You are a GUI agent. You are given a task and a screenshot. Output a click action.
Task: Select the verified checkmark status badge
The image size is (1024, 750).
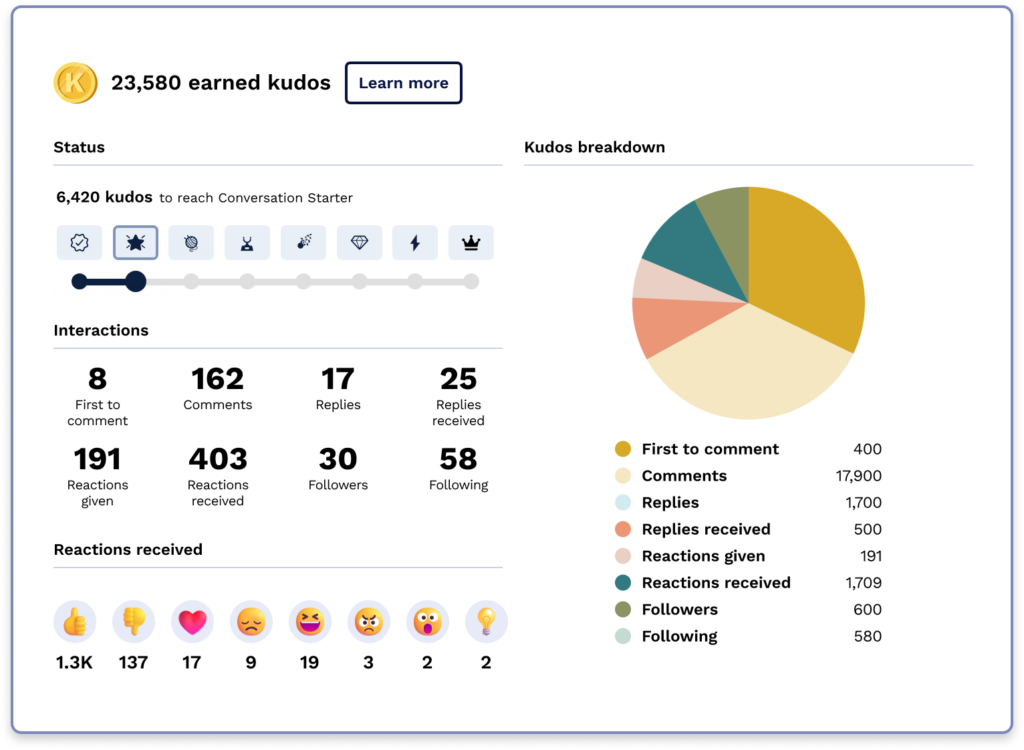point(79,242)
